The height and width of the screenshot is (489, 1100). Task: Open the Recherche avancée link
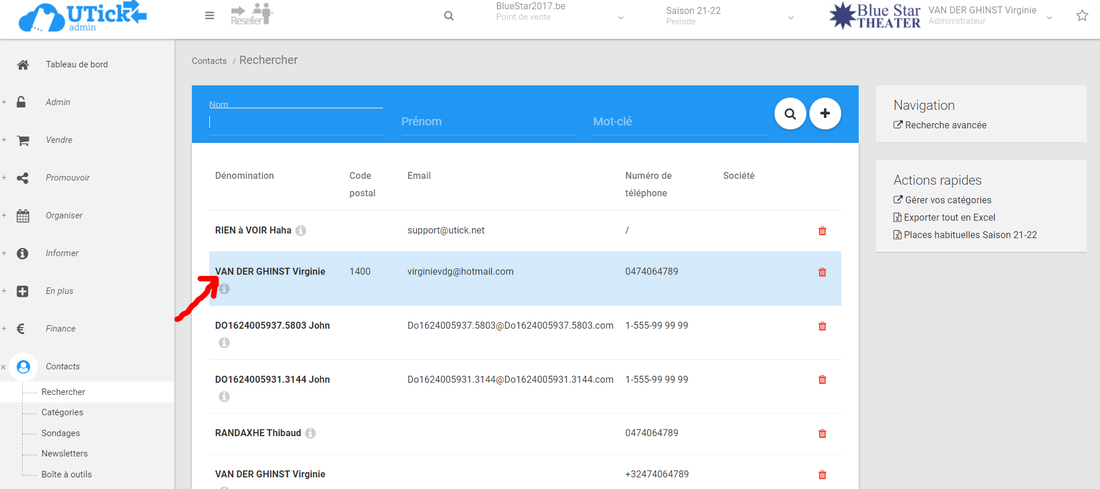[945, 125]
